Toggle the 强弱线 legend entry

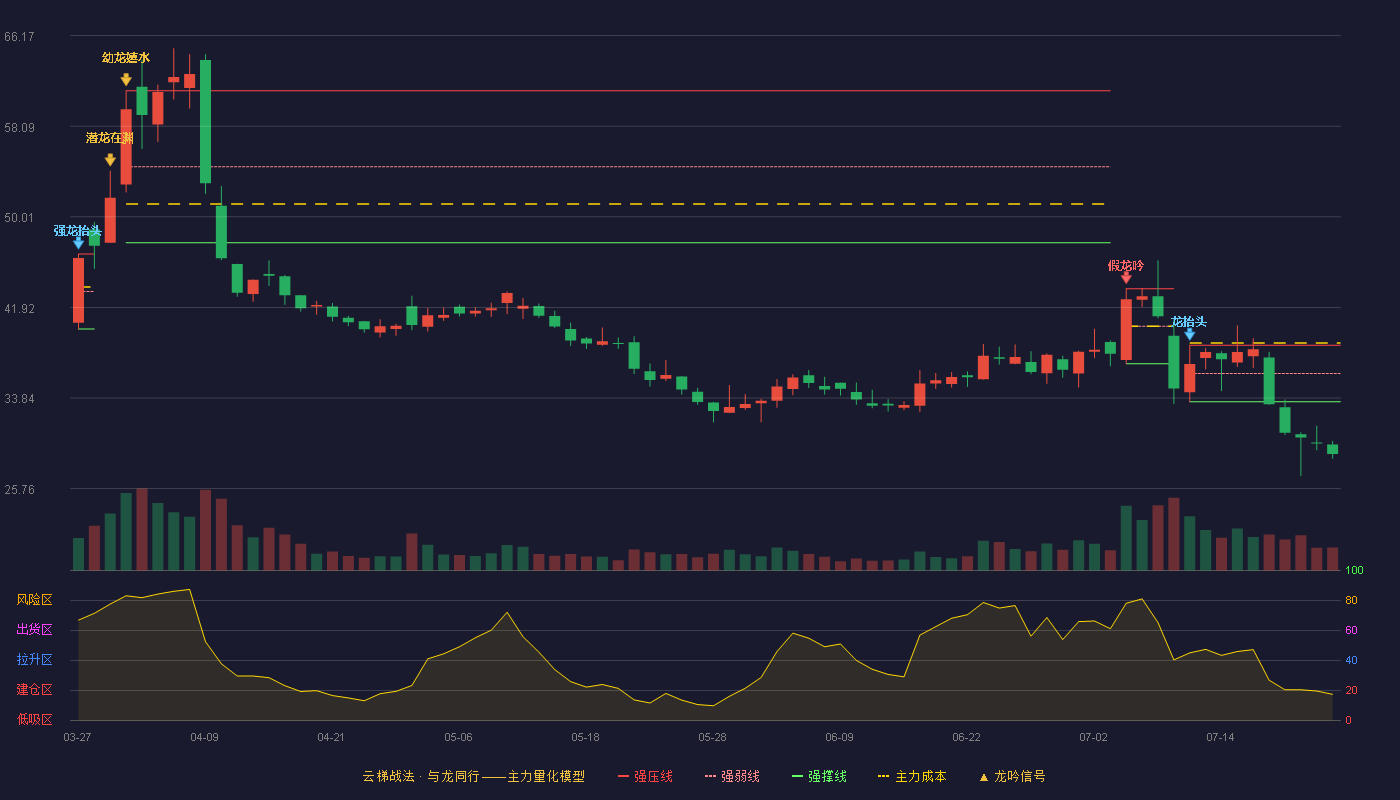coord(732,776)
